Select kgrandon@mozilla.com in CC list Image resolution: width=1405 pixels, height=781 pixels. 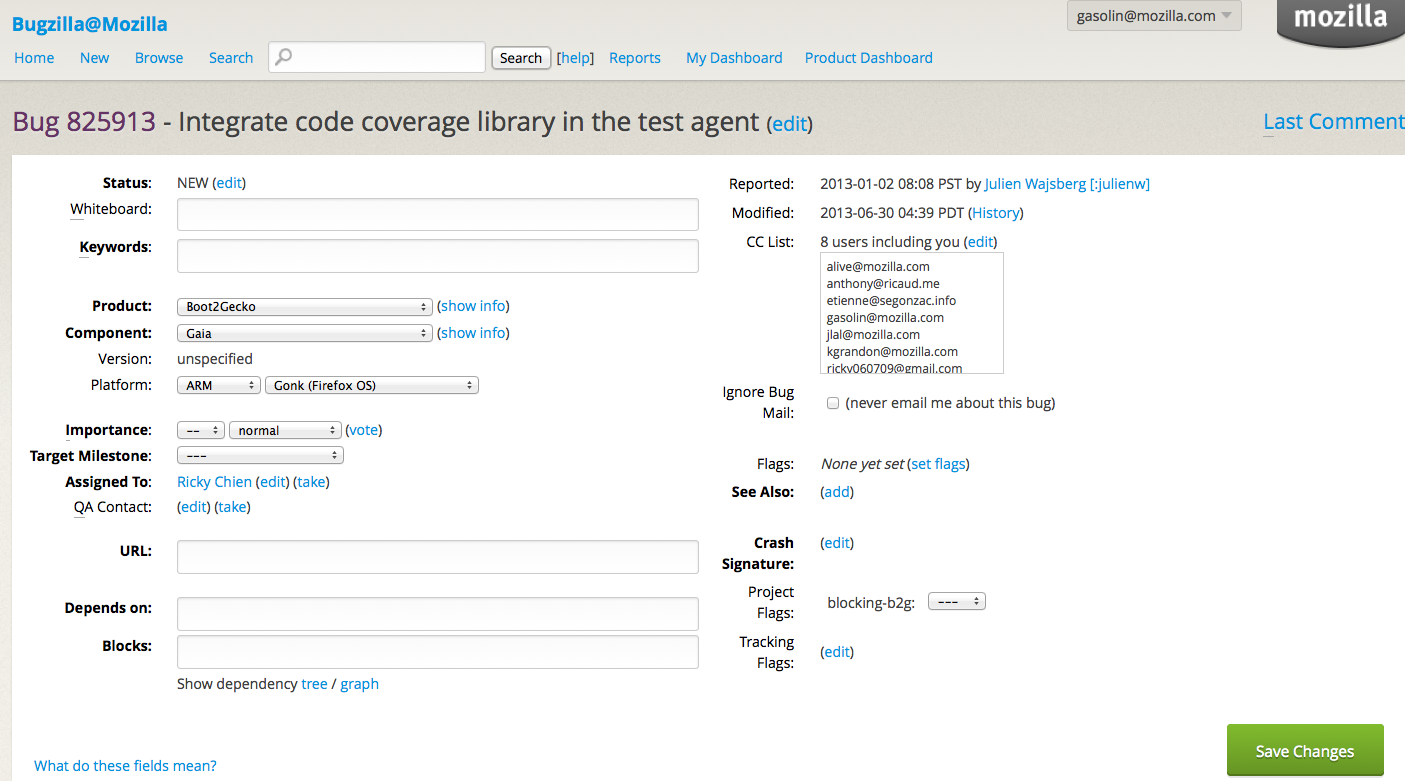(892, 352)
